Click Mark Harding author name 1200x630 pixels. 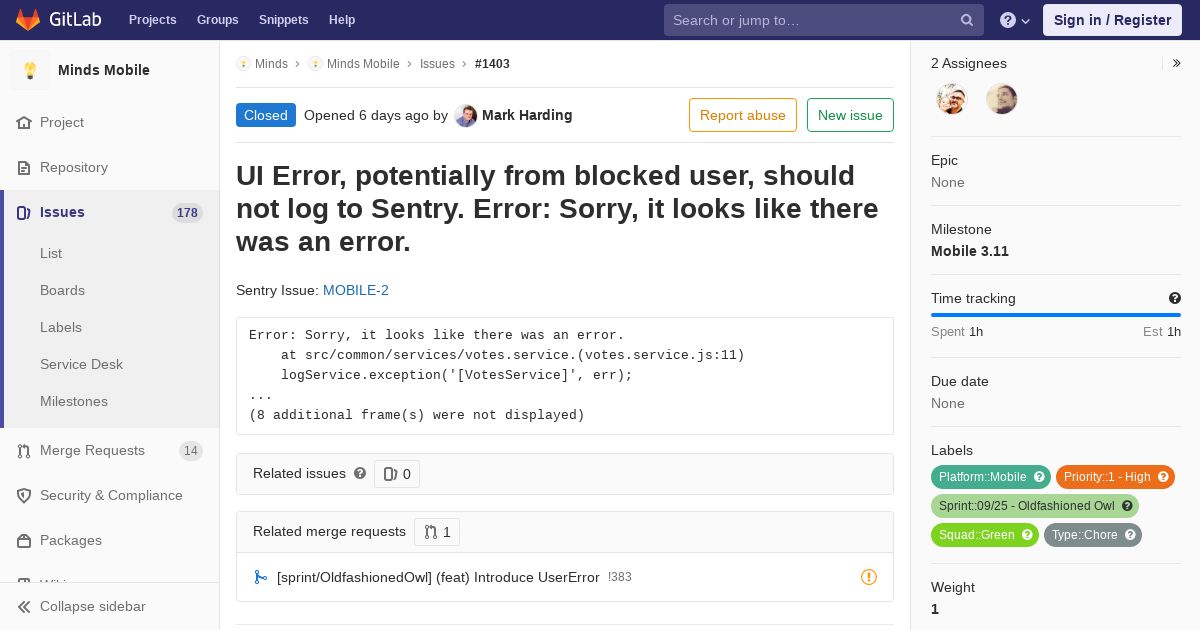point(527,115)
